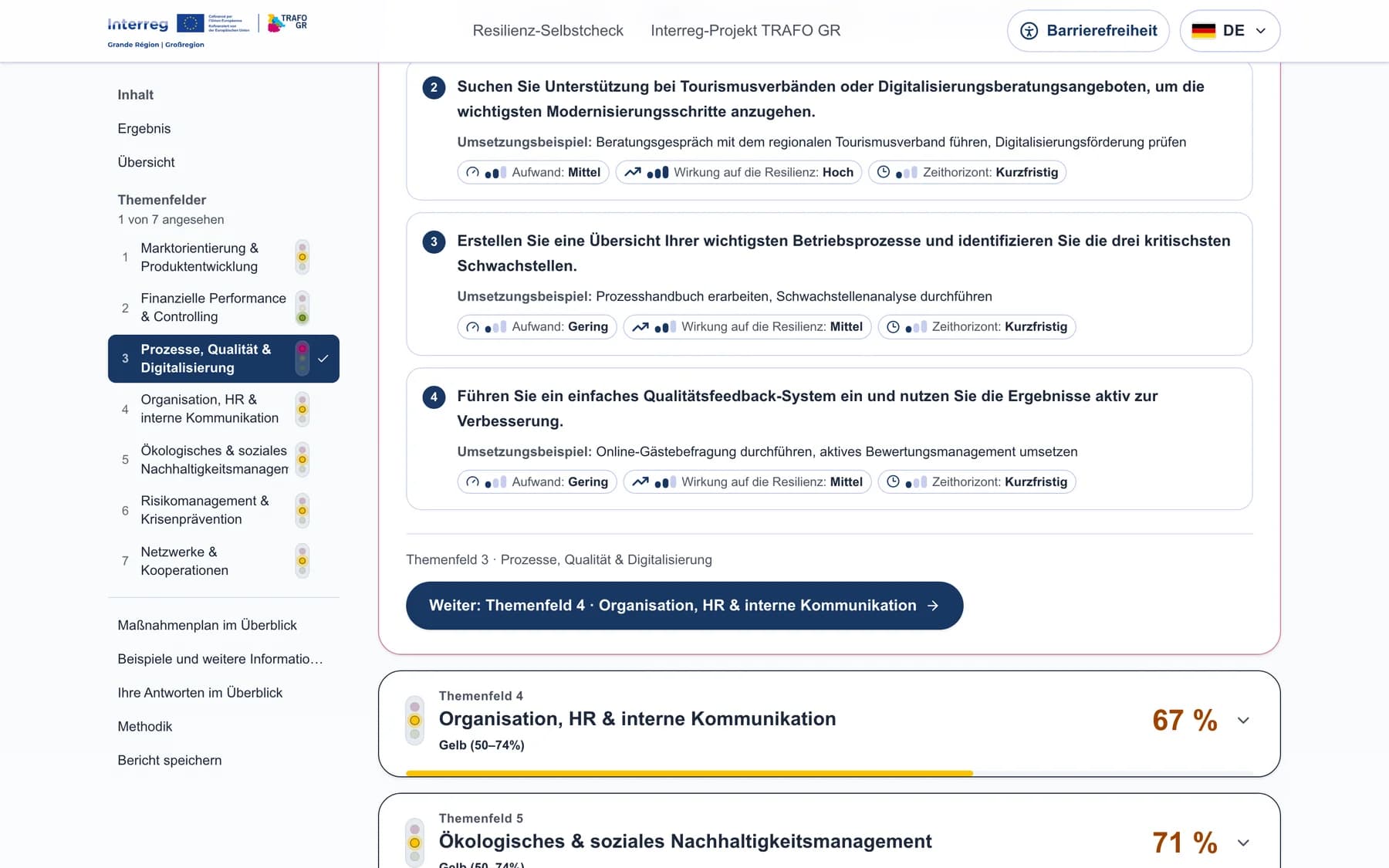
Task: Click Weiter: Themenfeld 4 button
Action: [684, 606]
